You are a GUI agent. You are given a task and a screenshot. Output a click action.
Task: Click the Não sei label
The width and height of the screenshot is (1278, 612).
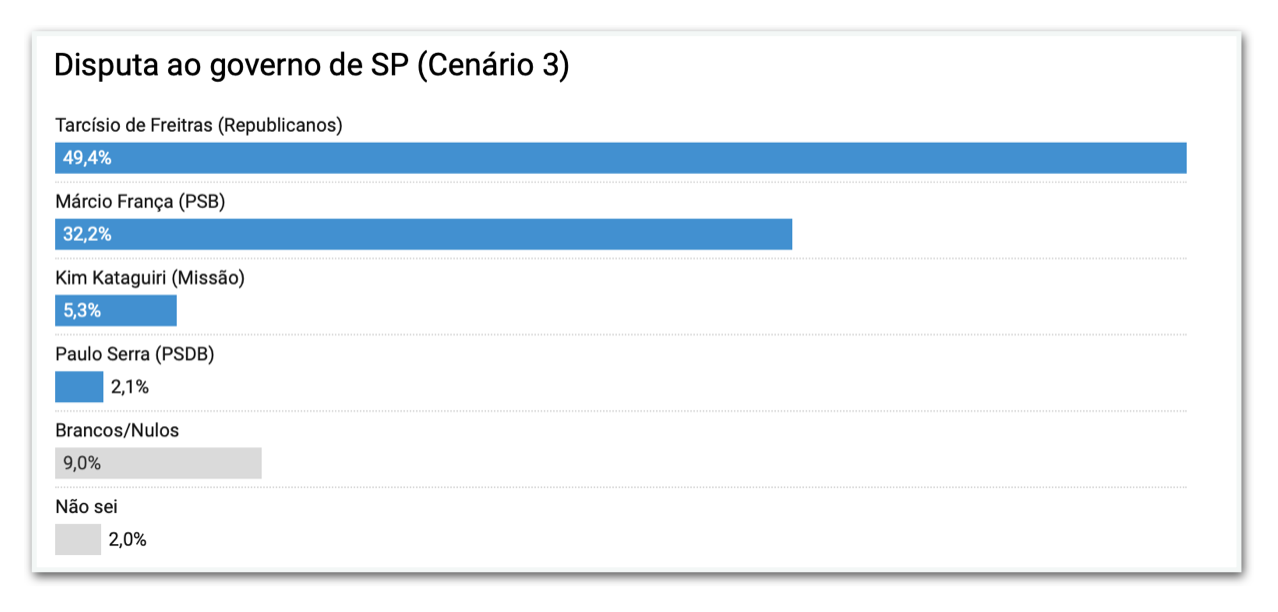pos(87,507)
